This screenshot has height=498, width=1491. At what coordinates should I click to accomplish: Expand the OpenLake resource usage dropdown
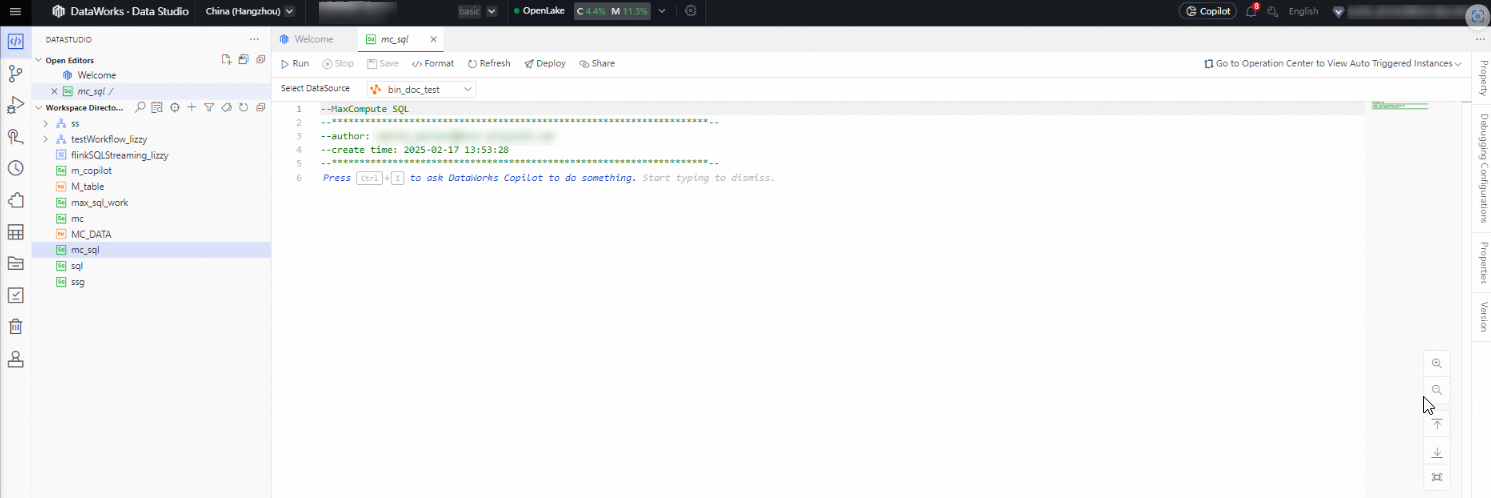[x=662, y=11]
